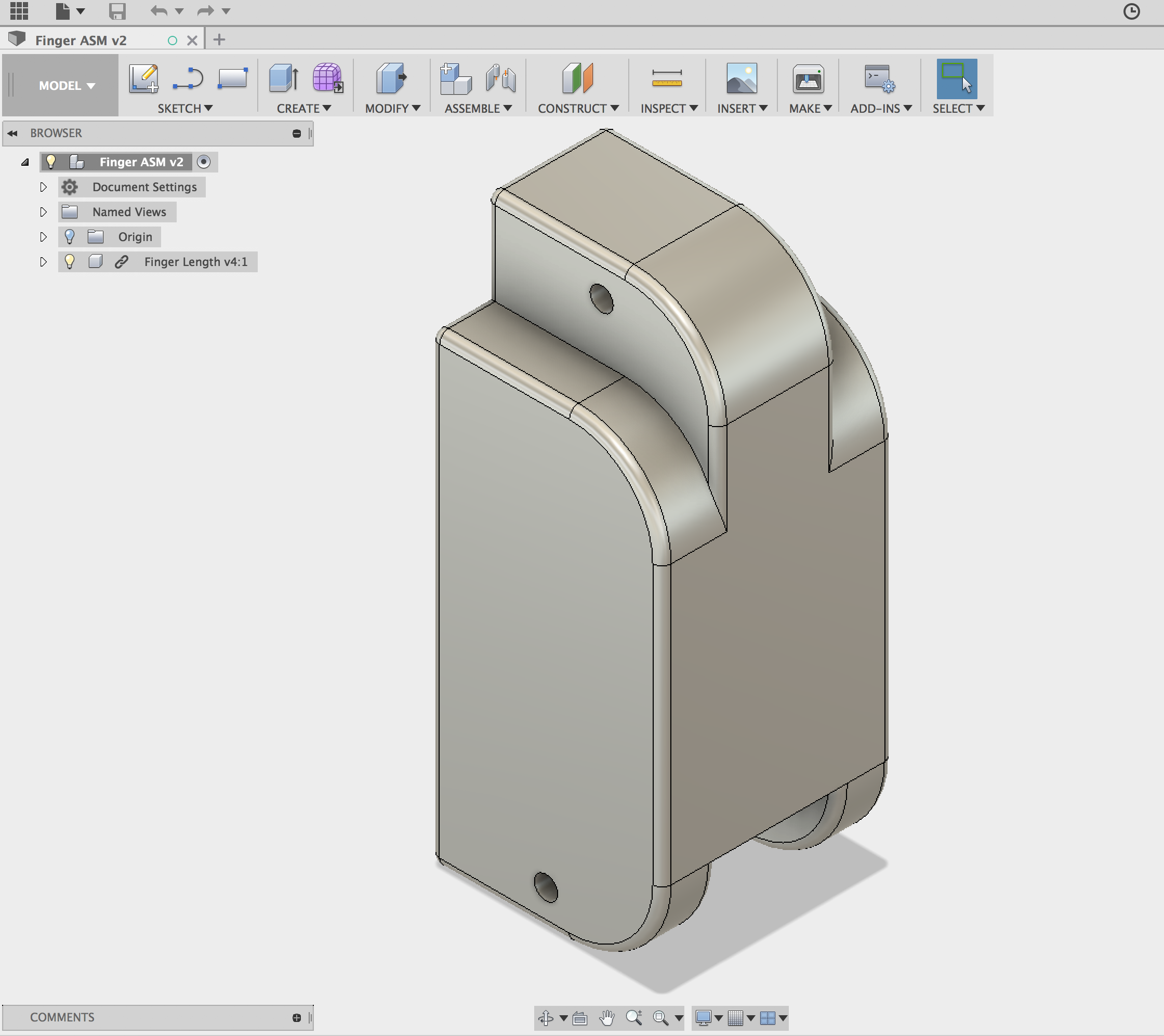Image resolution: width=1164 pixels, height=1036 pixels.
Task: Select the Extrude tool
Action: pyautogui.click(x=284, y=78)
